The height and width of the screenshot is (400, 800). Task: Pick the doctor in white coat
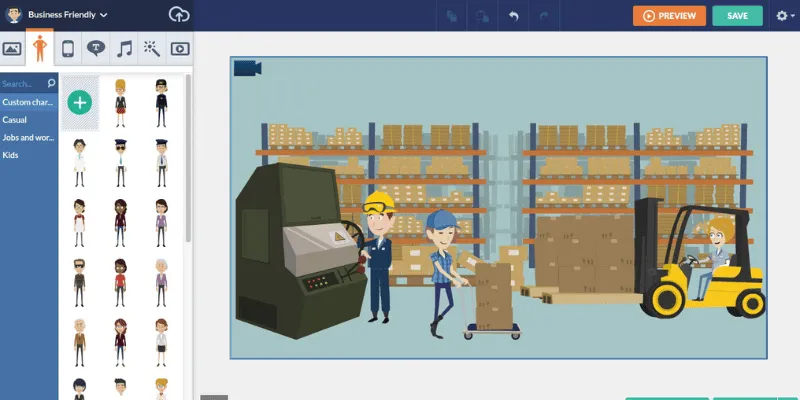coord(79,163)
